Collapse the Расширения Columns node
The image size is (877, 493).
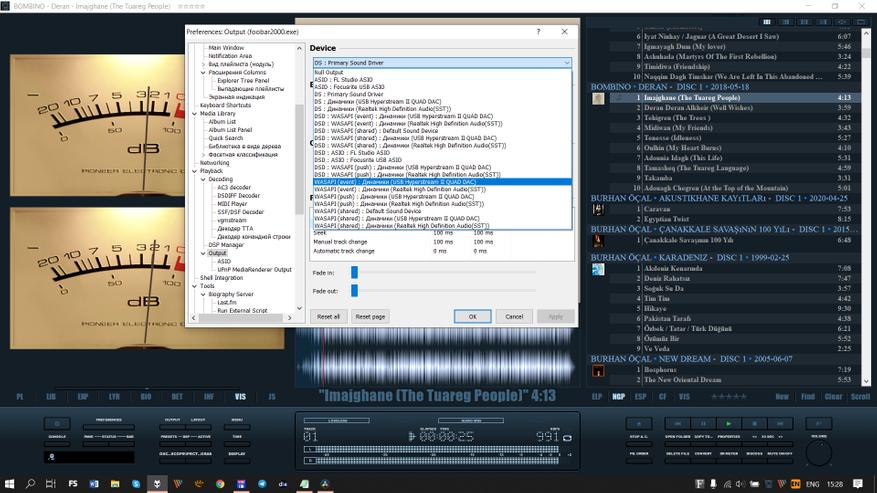point(203,73)
